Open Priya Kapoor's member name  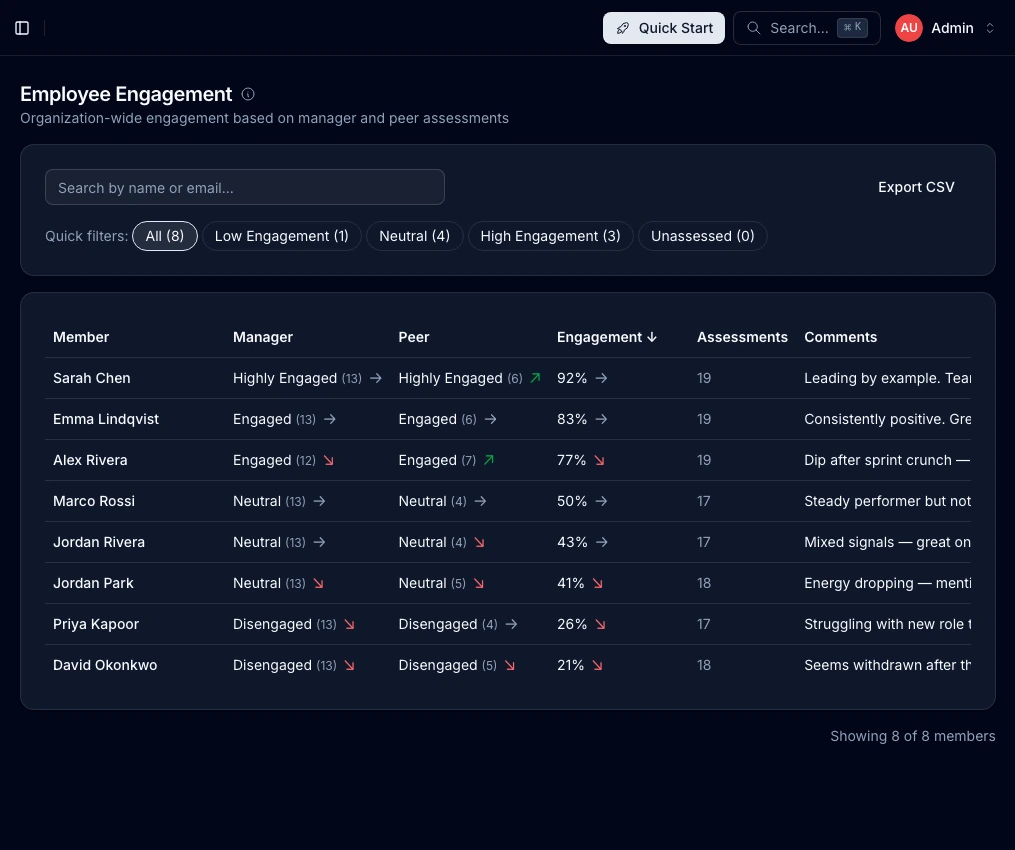click(x=96, y=624)
